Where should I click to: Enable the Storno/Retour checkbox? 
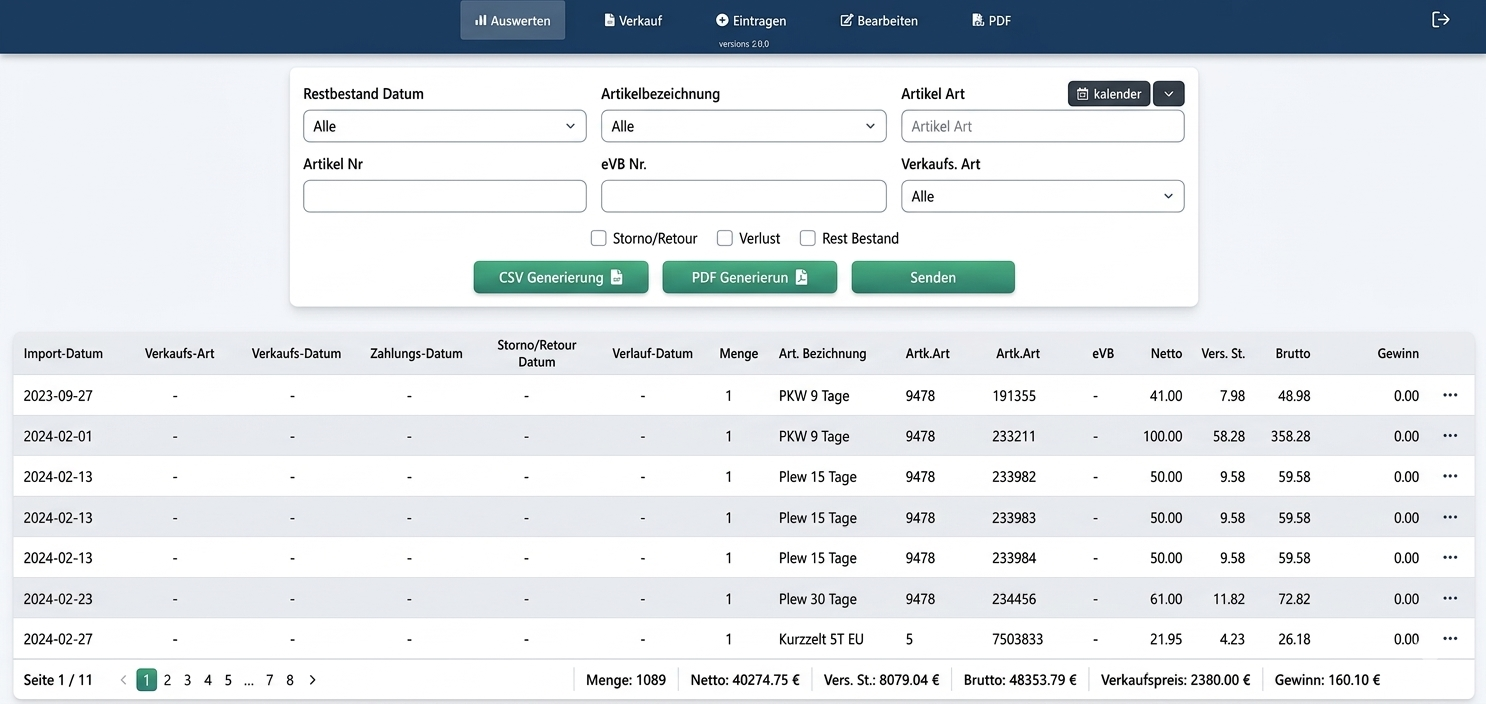point(598,238)
